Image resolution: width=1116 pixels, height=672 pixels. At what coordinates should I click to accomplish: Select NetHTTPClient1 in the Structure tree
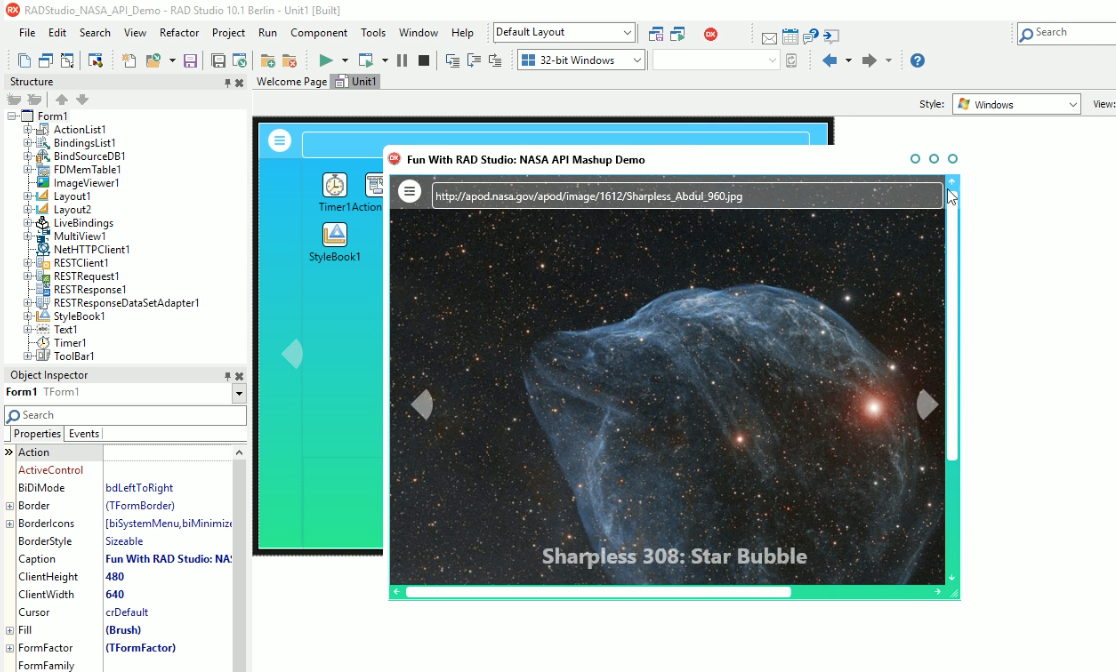(x=92, y=249)
